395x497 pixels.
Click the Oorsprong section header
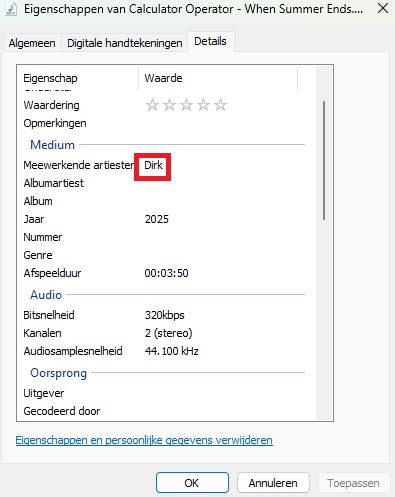[x=58, y=373]
